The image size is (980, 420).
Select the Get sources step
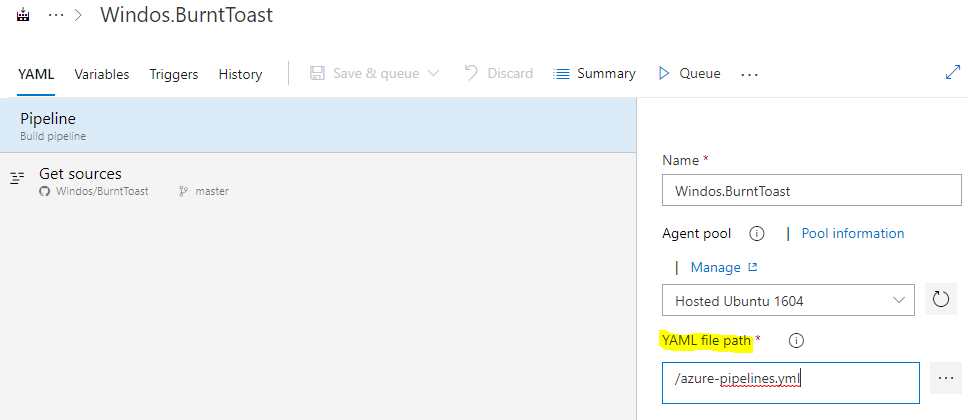pos(318,181)
